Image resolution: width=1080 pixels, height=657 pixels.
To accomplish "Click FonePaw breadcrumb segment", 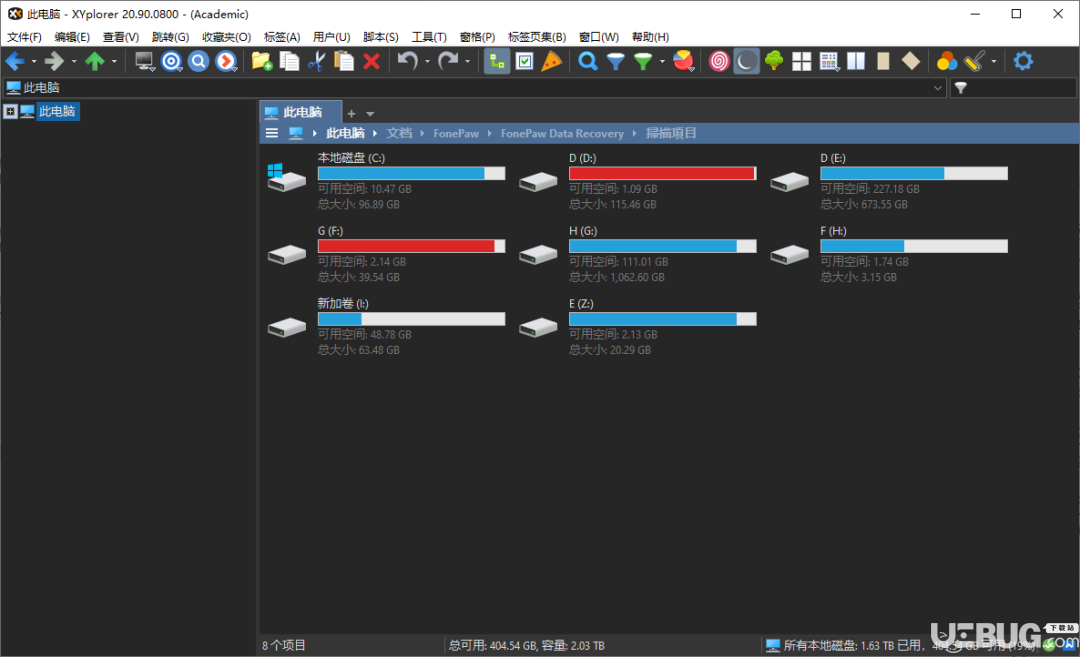I will pyautogui.click(x=456, y=133).
